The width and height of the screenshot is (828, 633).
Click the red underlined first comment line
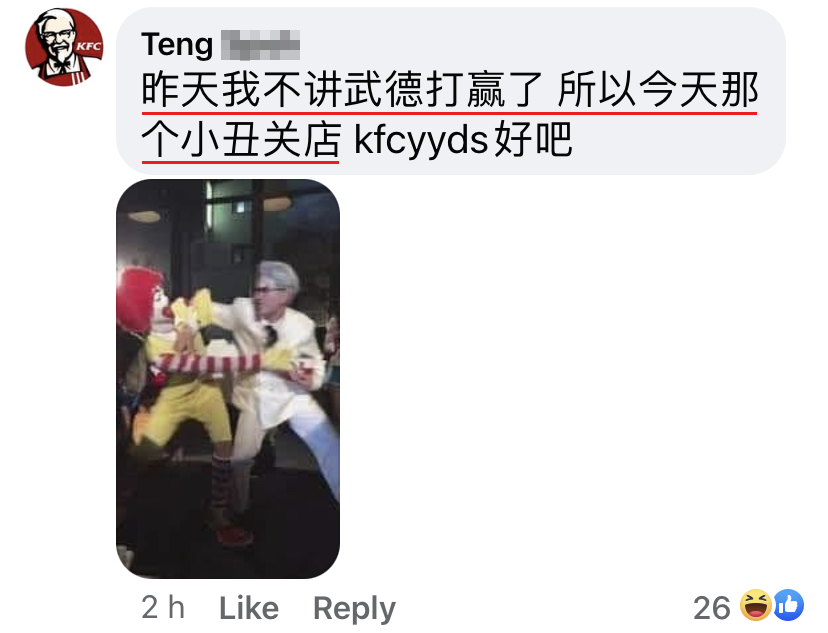point(449,89)
